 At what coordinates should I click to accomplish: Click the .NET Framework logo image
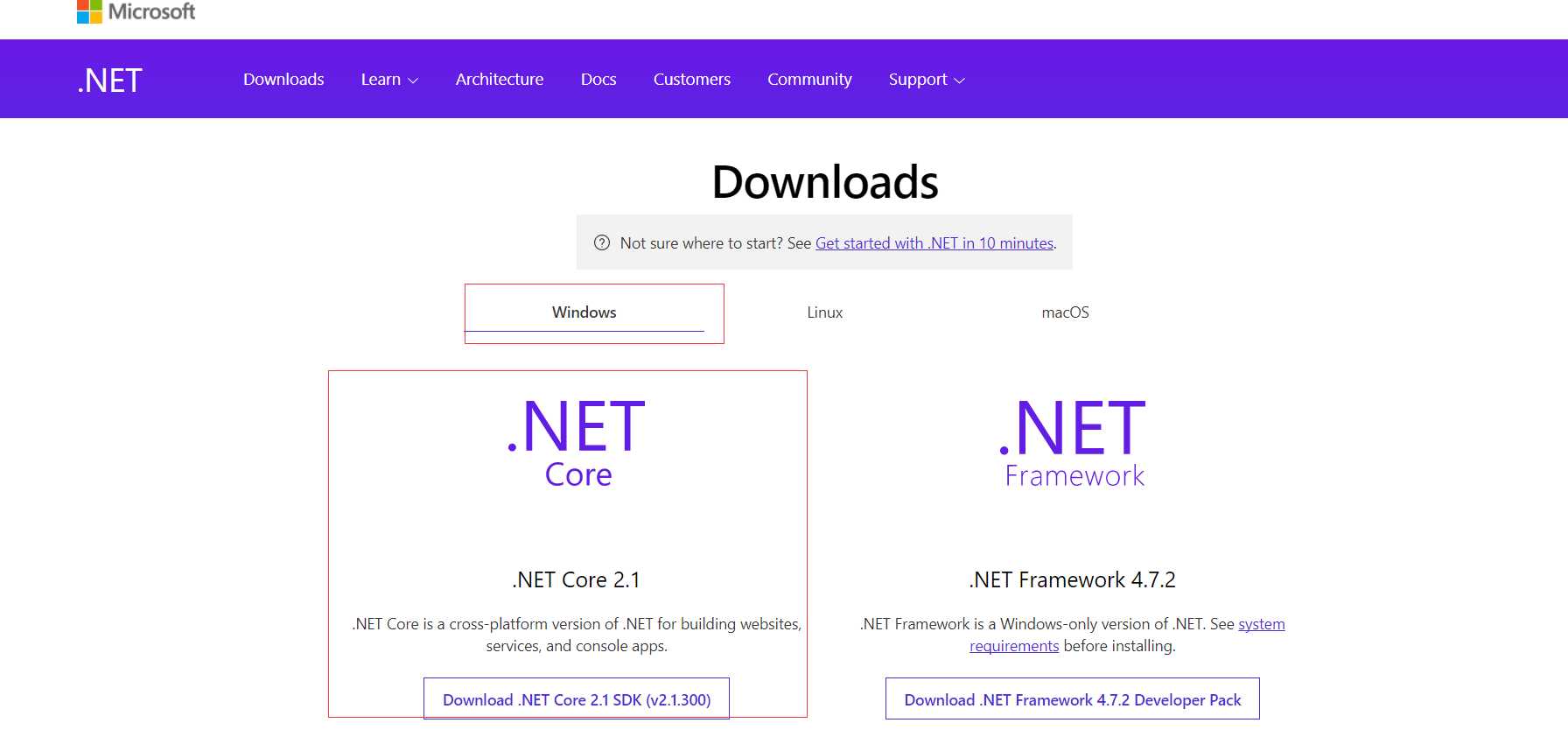coord(1073,443)
